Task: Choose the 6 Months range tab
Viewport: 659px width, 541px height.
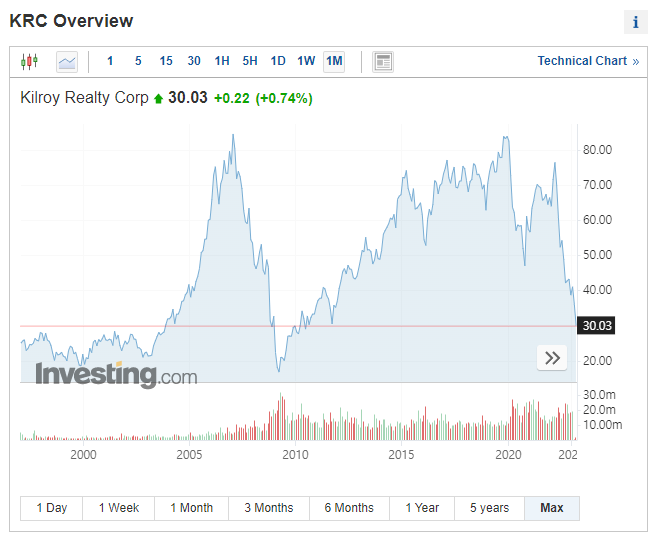Action: (349, 508)
